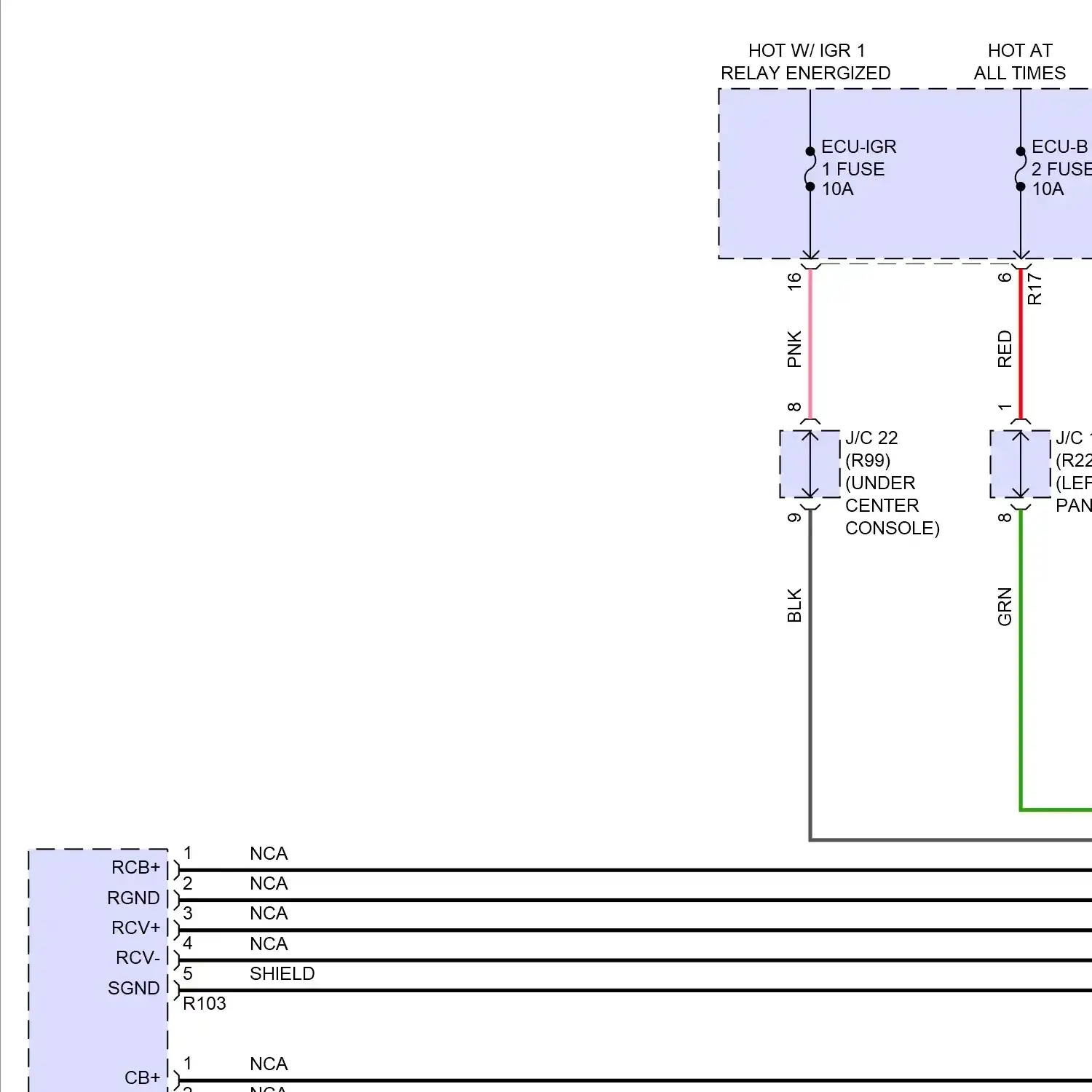This screenshot has height=1092, width=1092.
Task: Select the J/C 22 label text
Action: (871, 438)
